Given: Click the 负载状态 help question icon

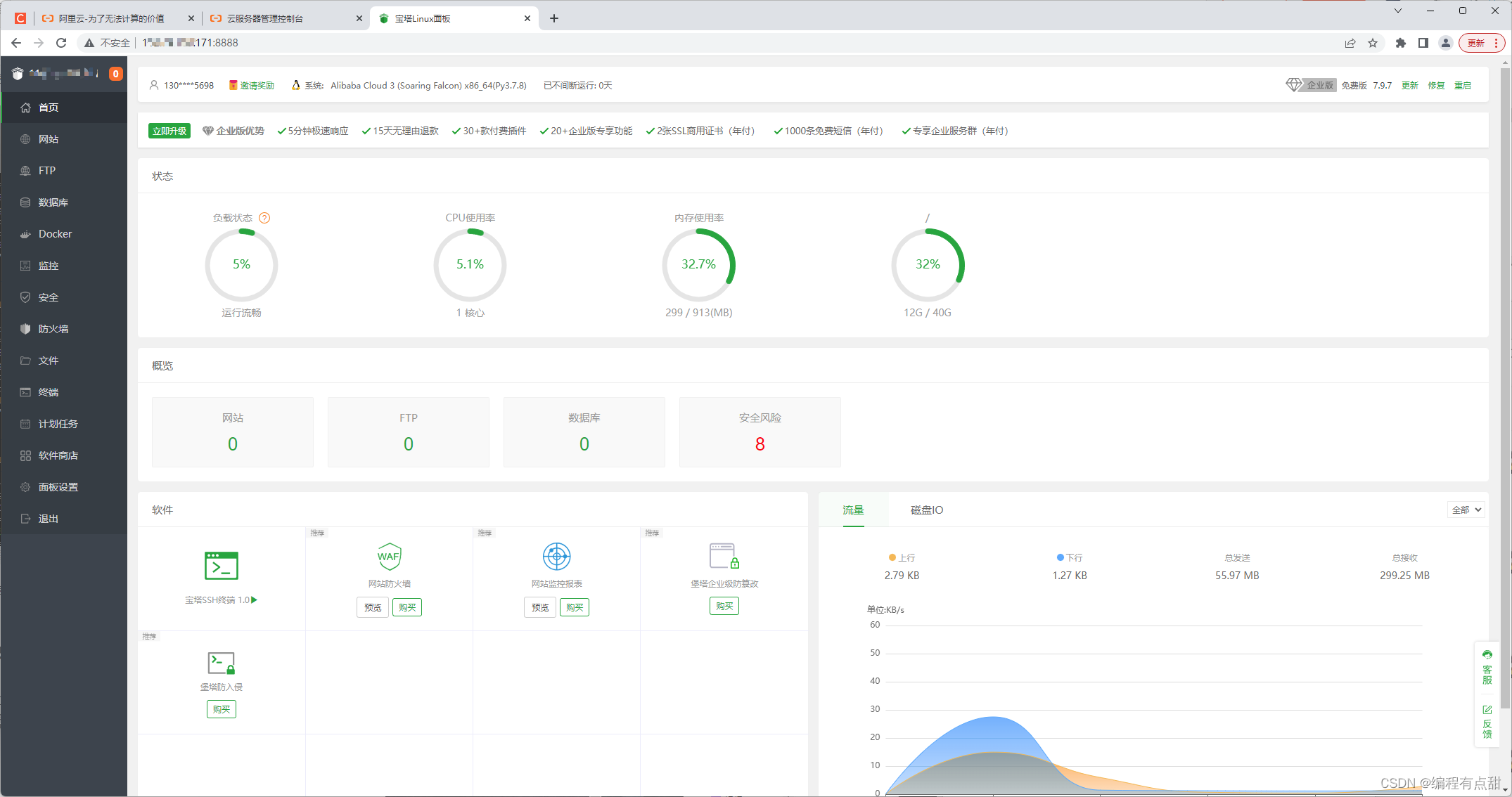Looking at the screenshot, I should point(264,218).
